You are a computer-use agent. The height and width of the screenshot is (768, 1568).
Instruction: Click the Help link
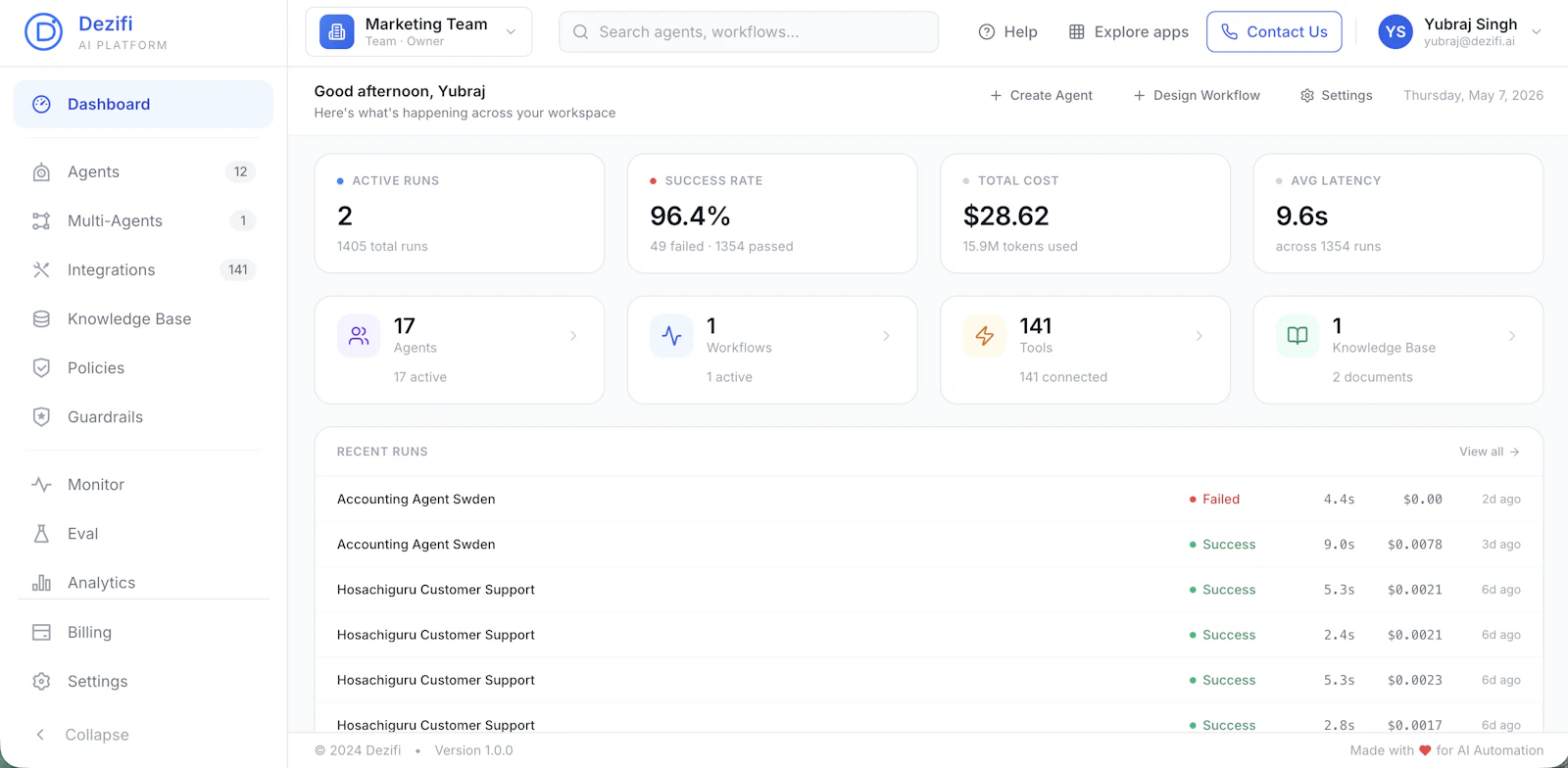(x=1007, y=32)
